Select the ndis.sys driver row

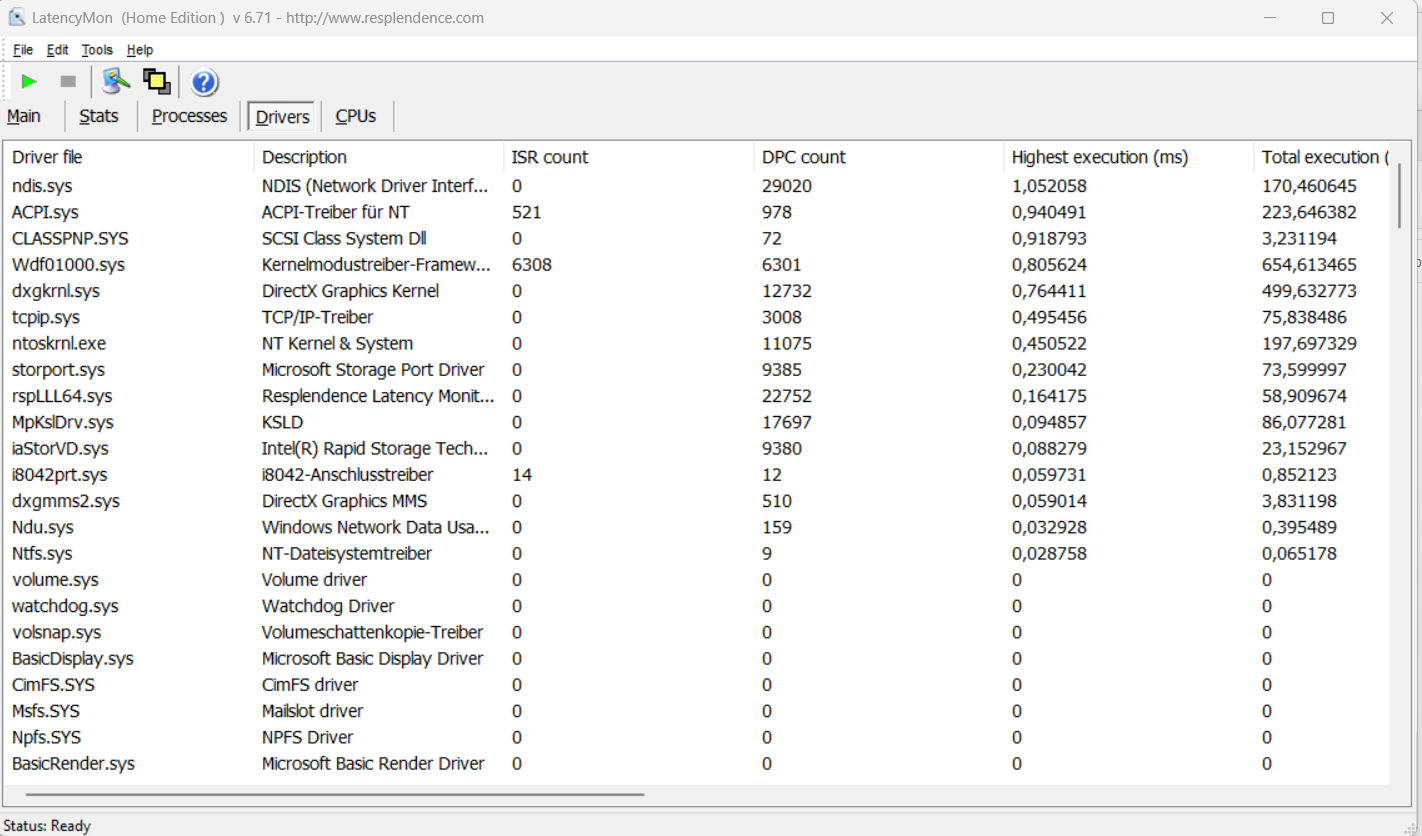(42, 186)
